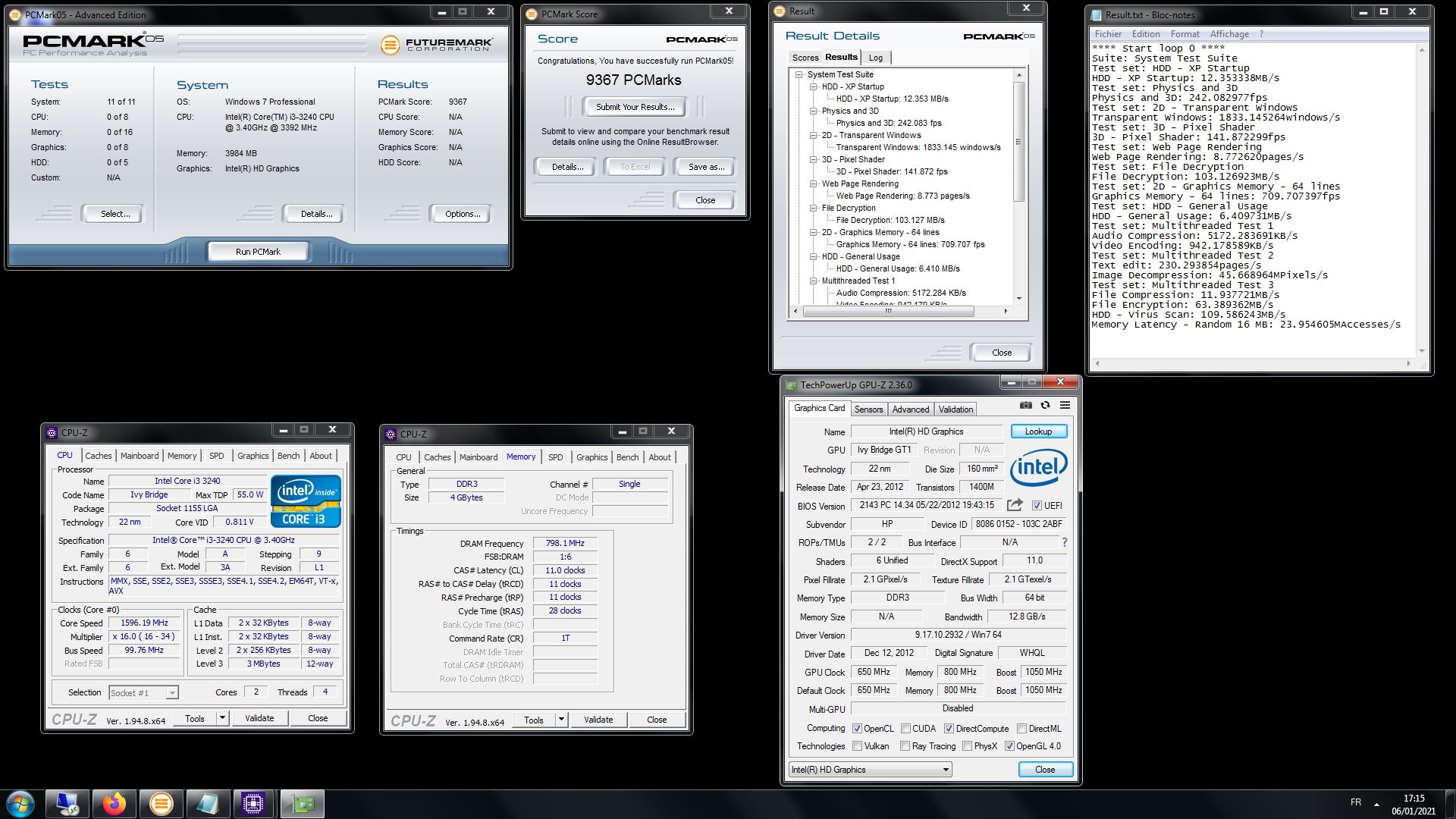Open Firefox from the taskbar
The image size is (1456, 819).
[x=115, y=804]
